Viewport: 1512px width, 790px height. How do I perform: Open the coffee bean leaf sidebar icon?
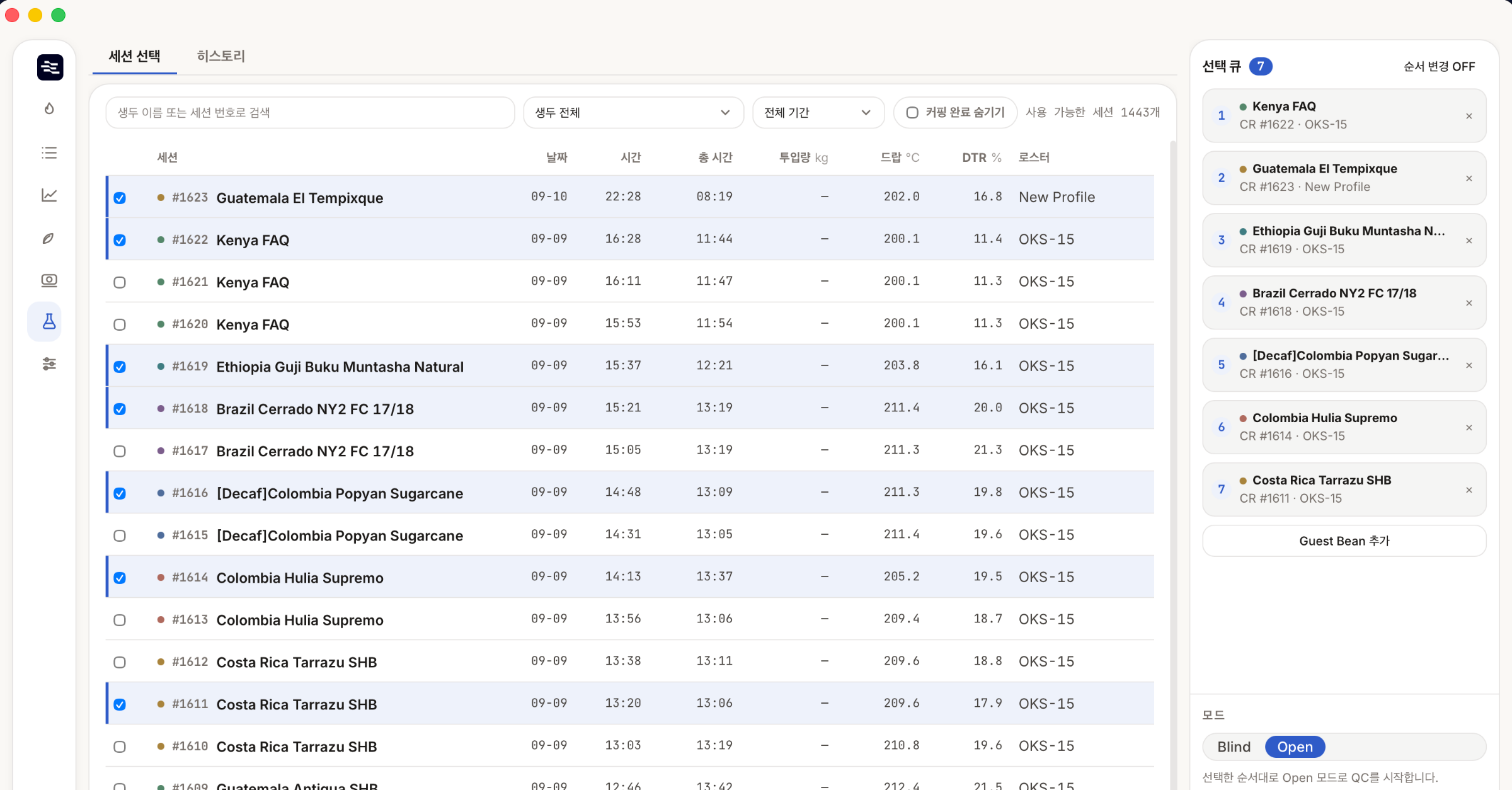[49, 238]
